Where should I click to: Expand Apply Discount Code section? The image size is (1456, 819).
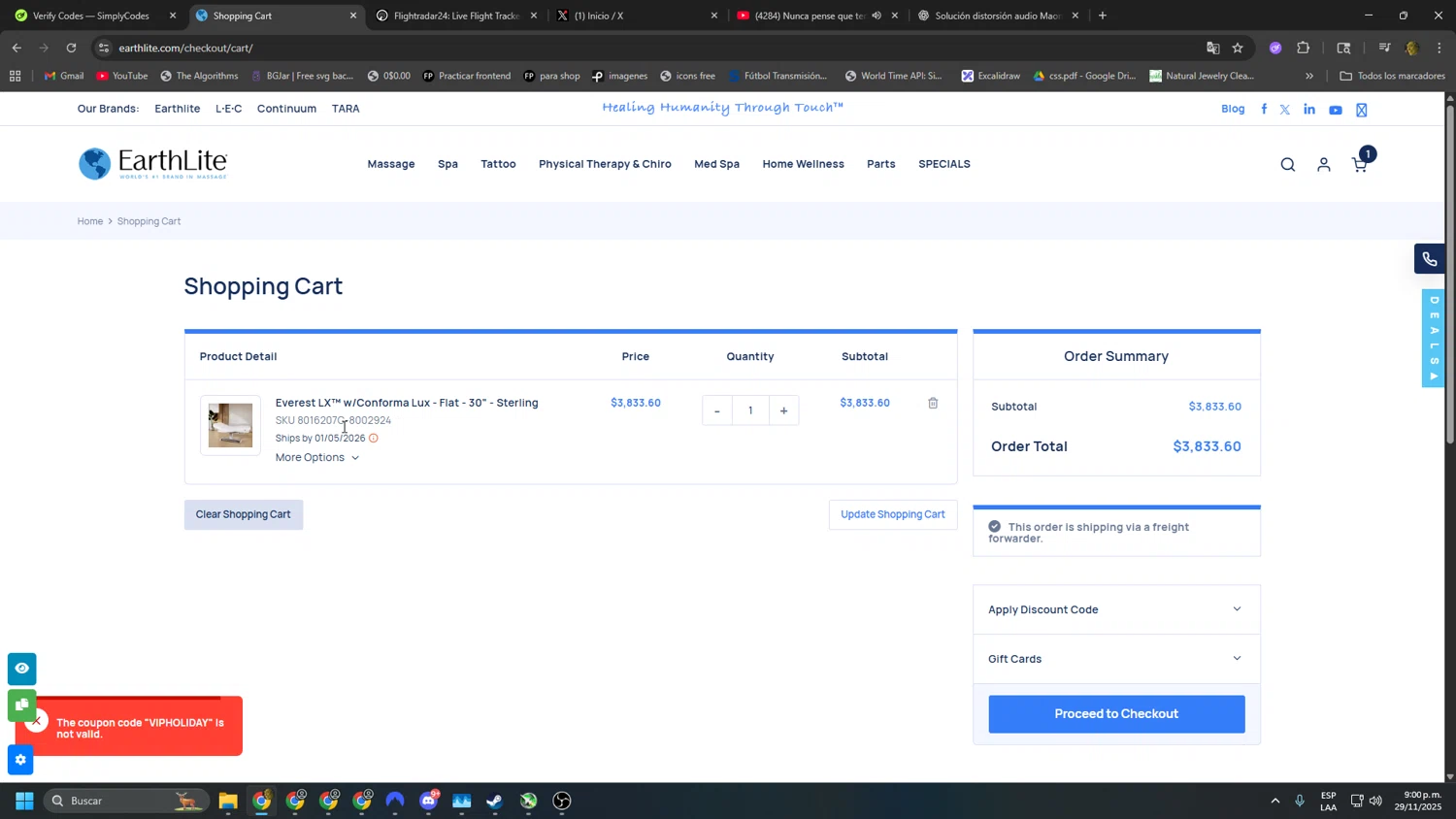click(x=1116, y=609)
